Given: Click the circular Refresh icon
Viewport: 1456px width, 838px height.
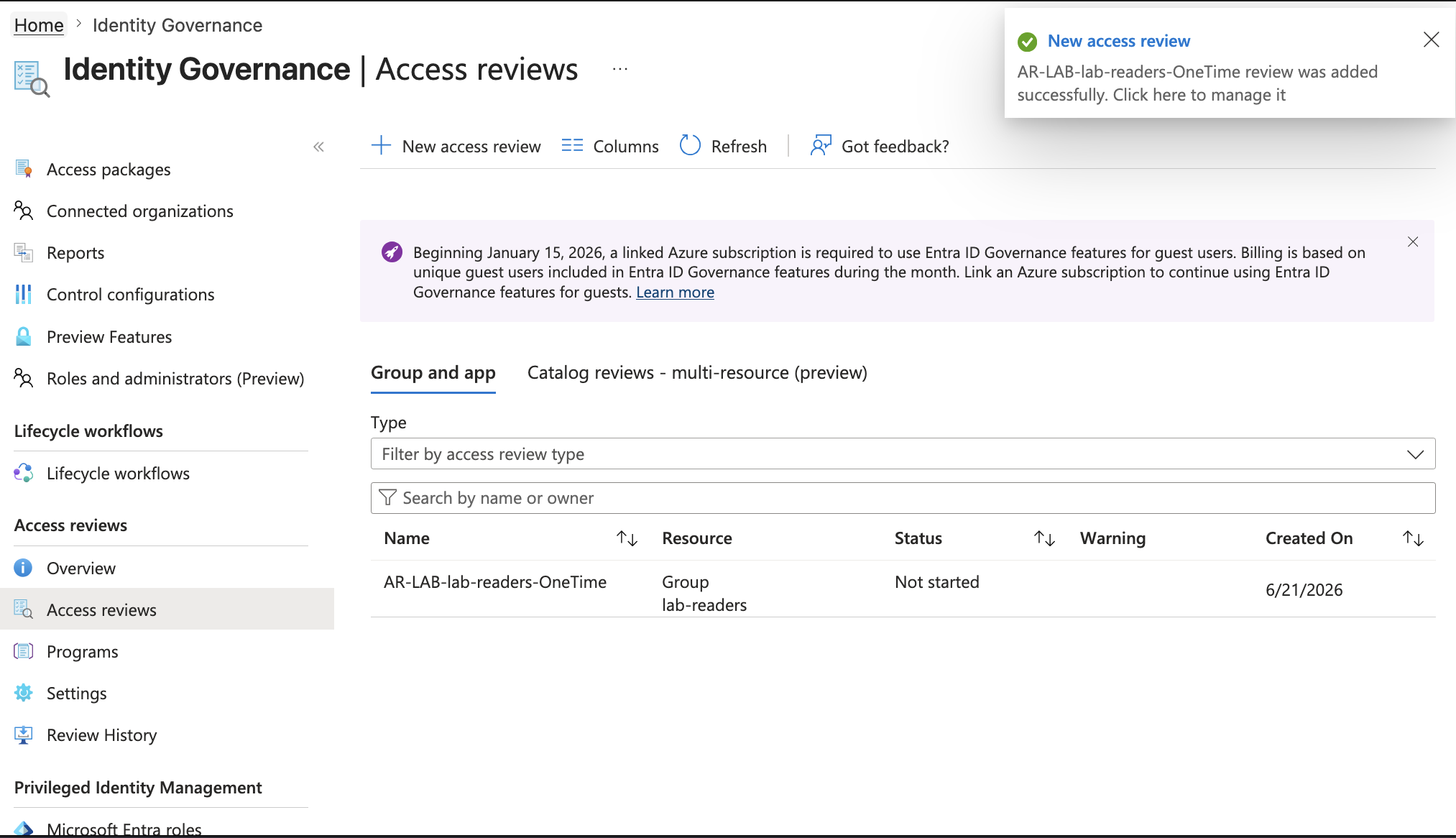Looking at the screenshot, I should click(x=690, y=145).
